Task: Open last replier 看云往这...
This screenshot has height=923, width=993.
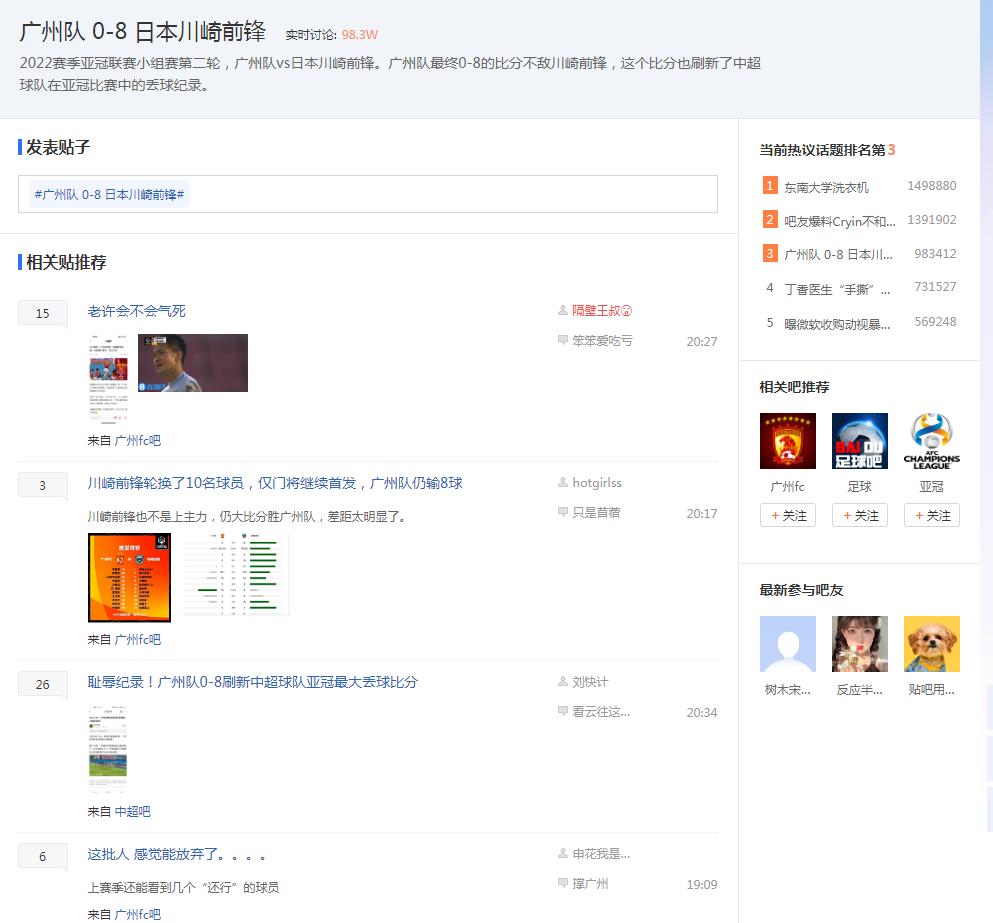Action: 601,711
